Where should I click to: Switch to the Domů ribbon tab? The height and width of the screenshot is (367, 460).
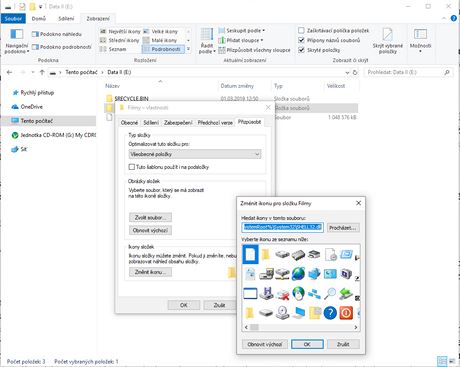point(39,19)
